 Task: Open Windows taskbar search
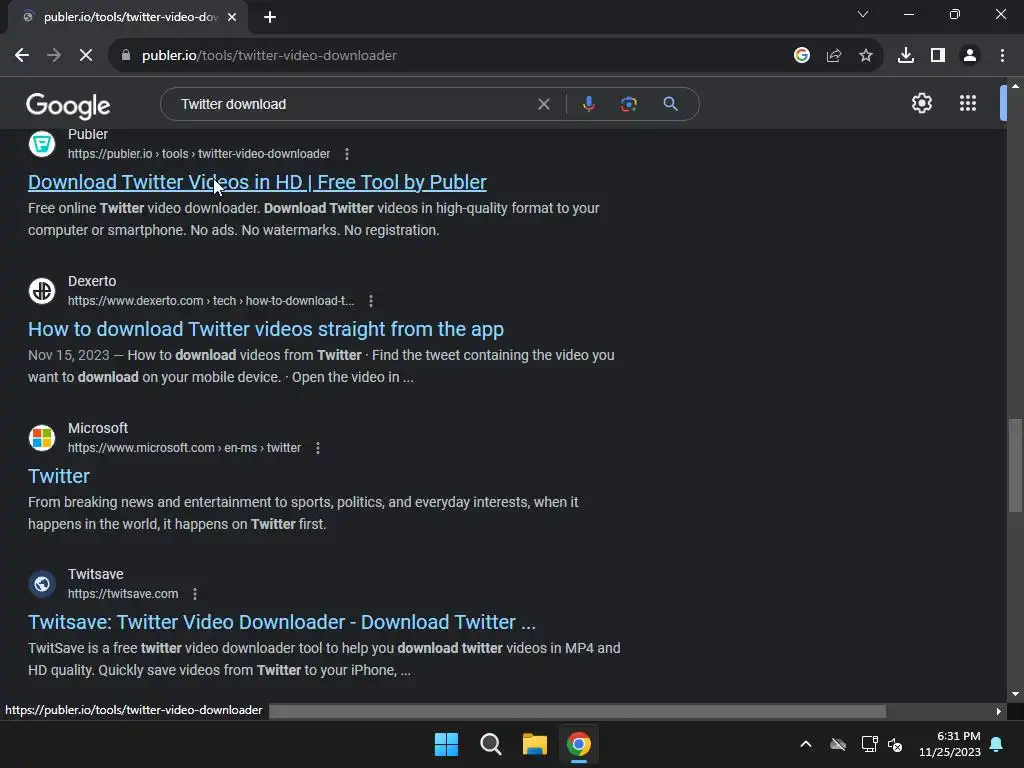(x=490, y=744)
